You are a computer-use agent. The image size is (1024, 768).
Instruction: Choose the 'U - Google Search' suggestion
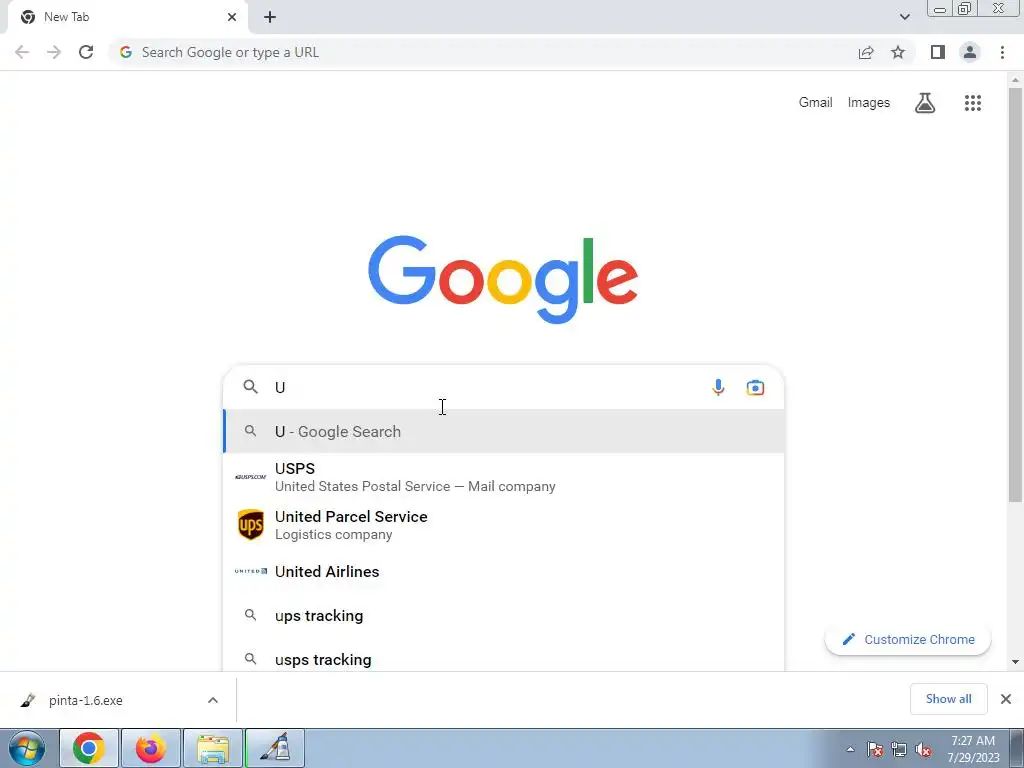coord(504,432)
